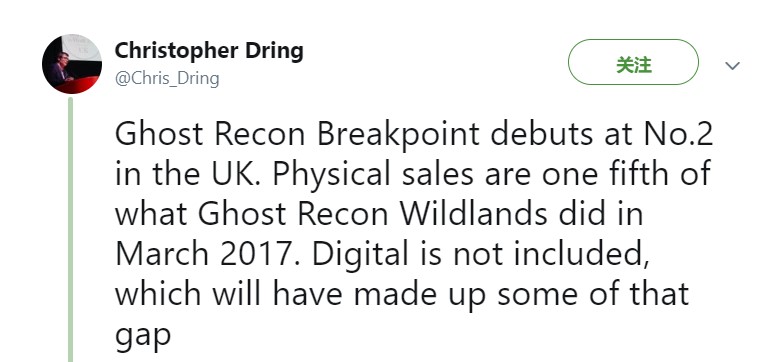The width and height of the screenshot is (782, 362).
Task: Click the words 'some of that'
Action: pyautogui.click(x=593, y=293)
